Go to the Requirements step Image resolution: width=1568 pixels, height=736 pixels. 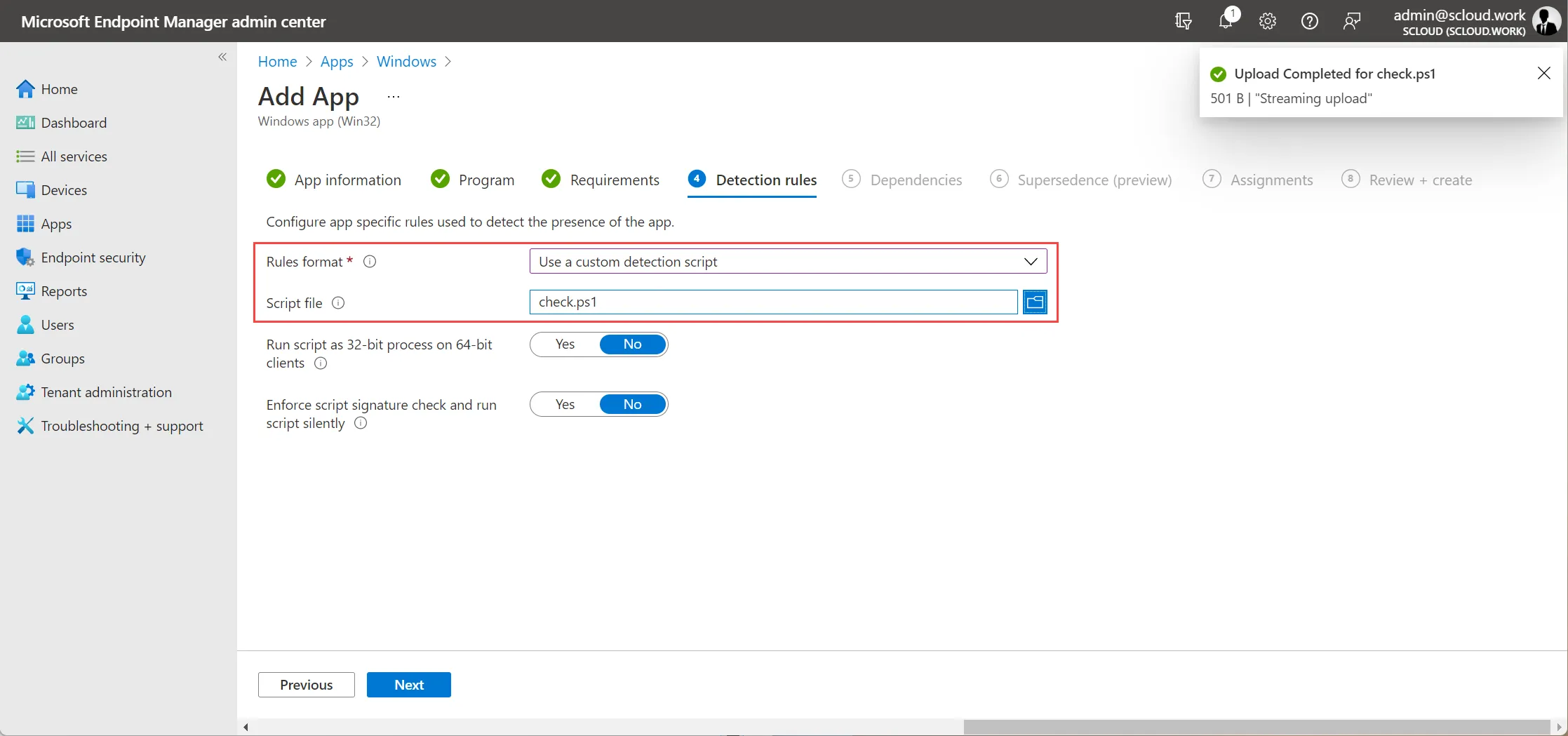point(601,180)
